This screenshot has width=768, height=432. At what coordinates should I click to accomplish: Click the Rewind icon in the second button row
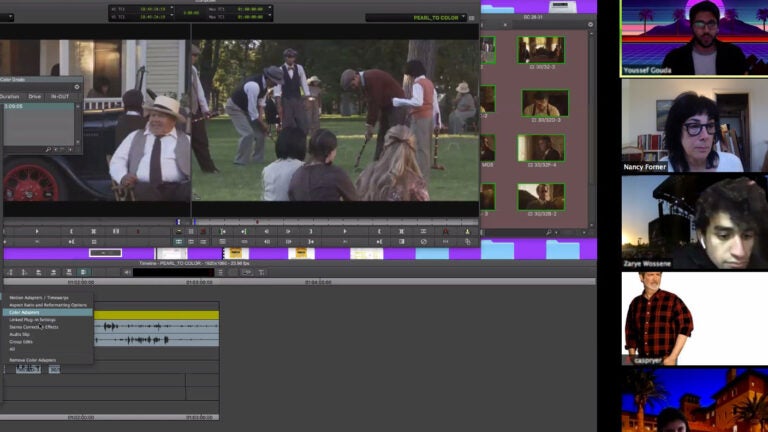tap(266, 241)
